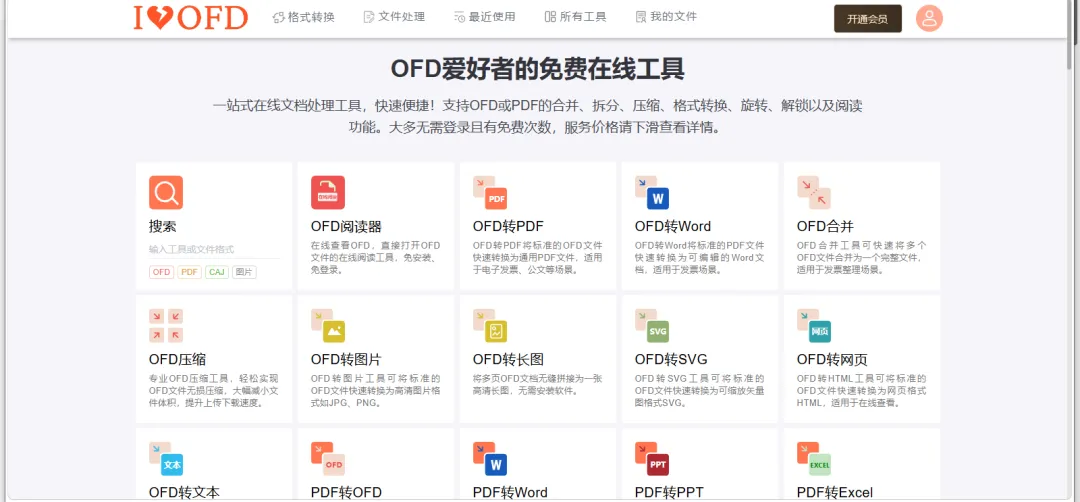1080x502 pixels.
Task: Open the OFD转SVG title link
Action: (671, 359)
